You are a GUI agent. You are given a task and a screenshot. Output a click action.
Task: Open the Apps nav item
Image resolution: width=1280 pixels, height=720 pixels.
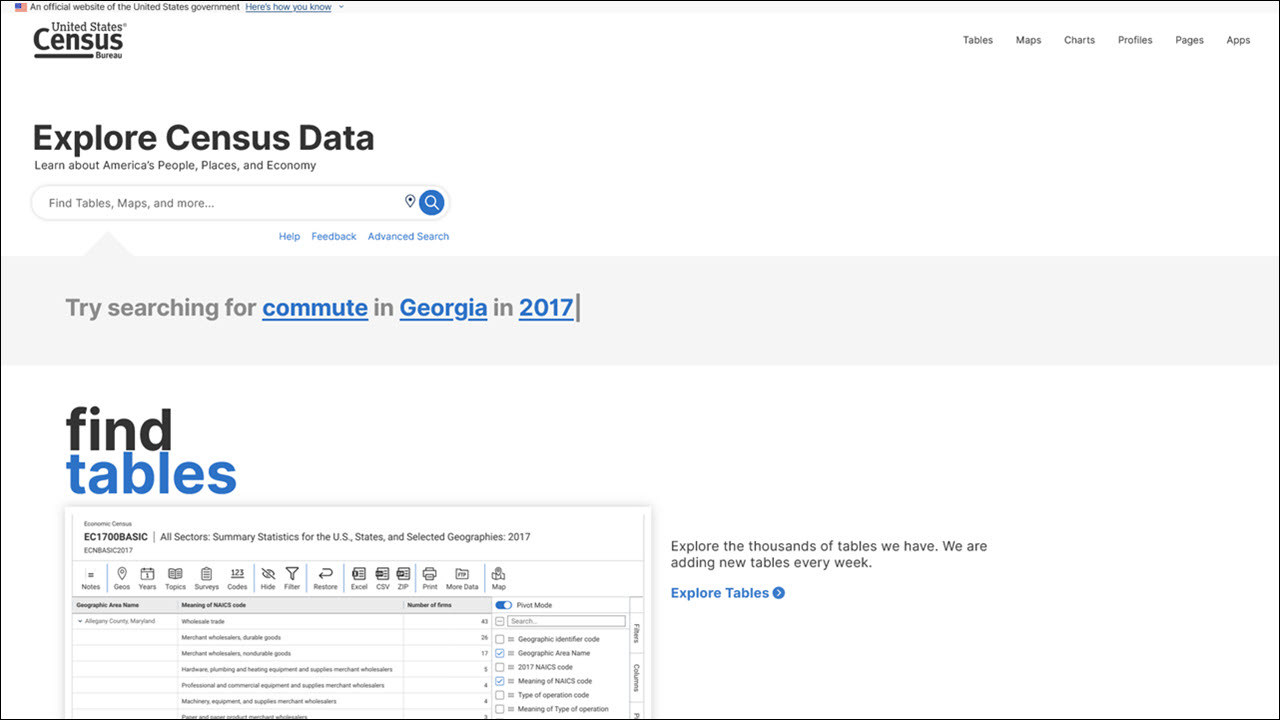(1238, 40)
